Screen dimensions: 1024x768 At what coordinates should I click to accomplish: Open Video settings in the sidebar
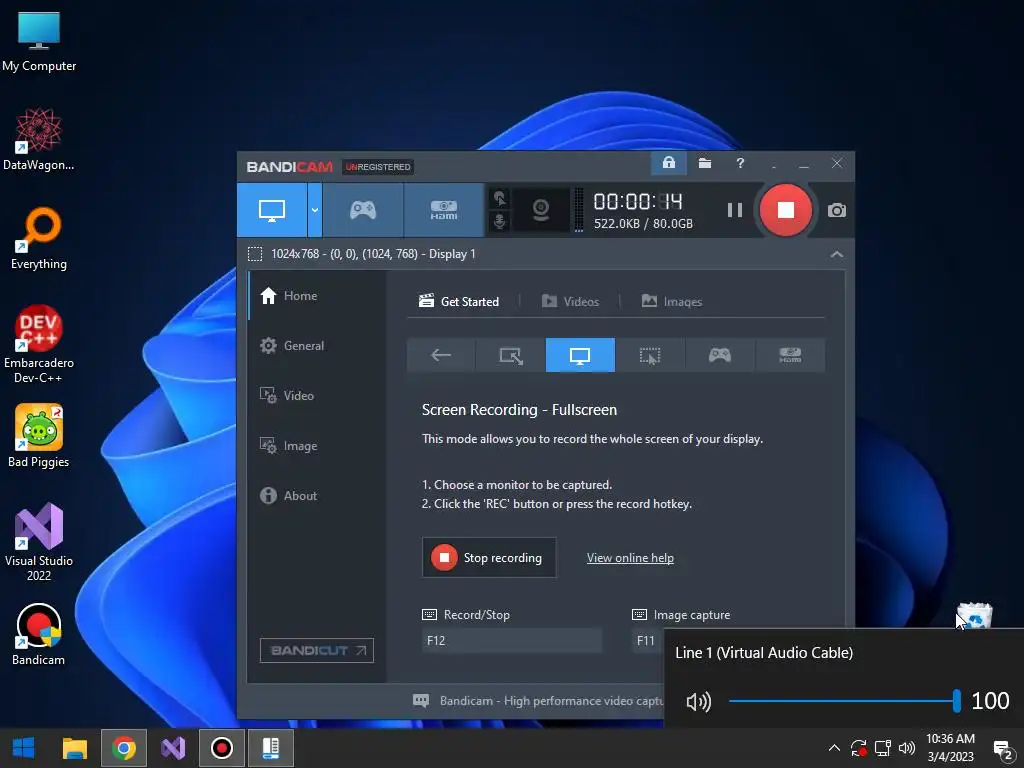tap(317, 396)
